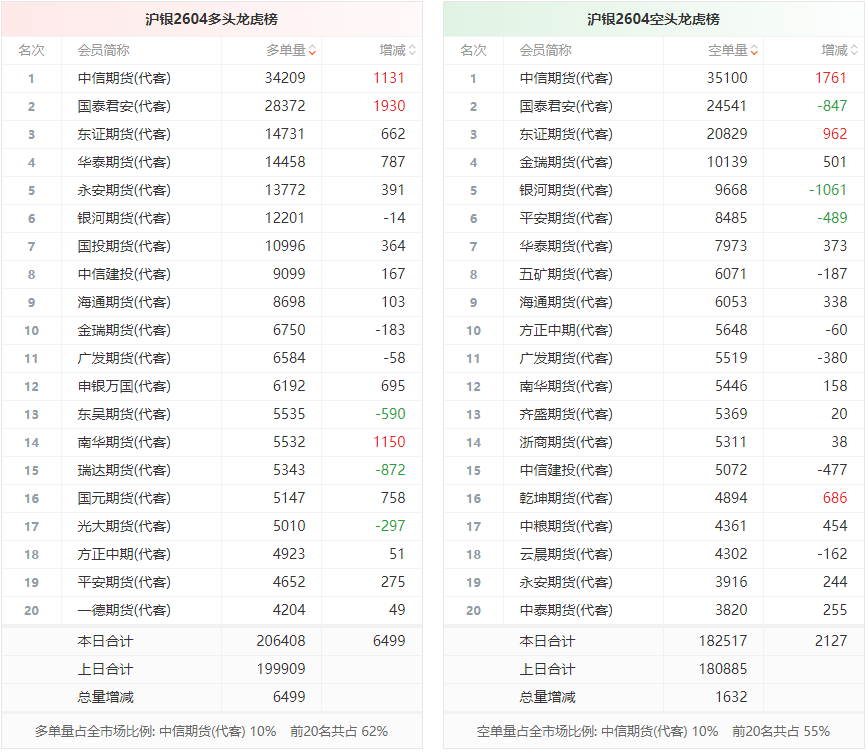Select 东吴期货 change value -590
The height and width of the screenshot is (753, 868).
tap(390, 414)
